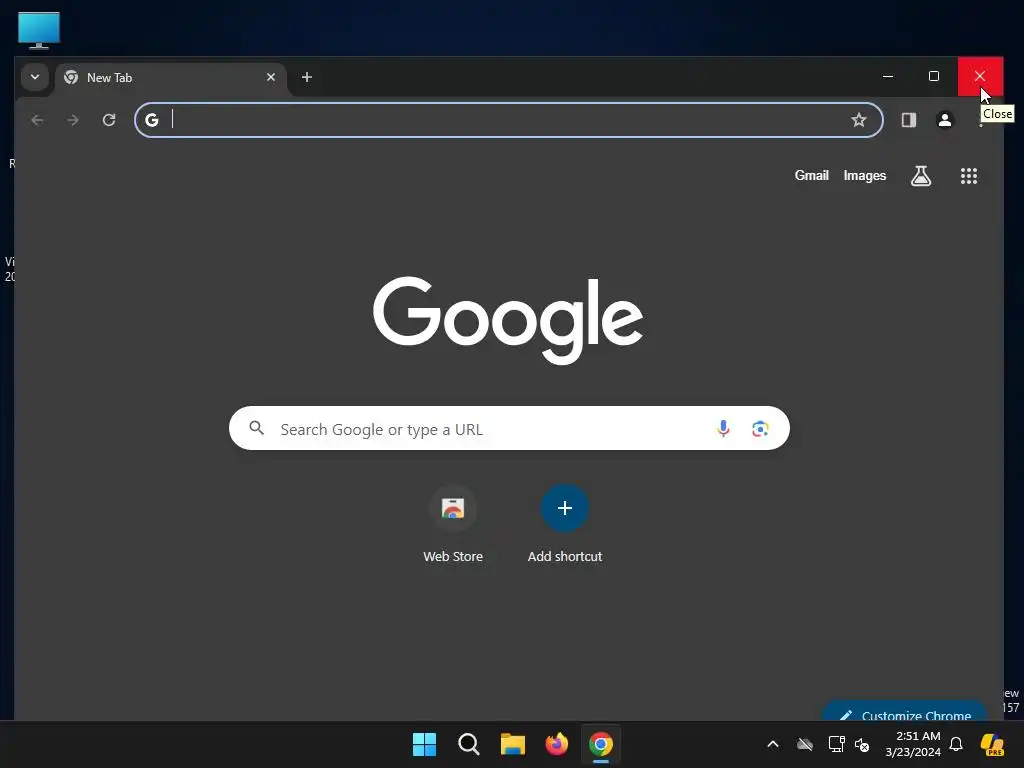Click the Search Google or type a URL box
1024x768 pixels.
(509, 428)
